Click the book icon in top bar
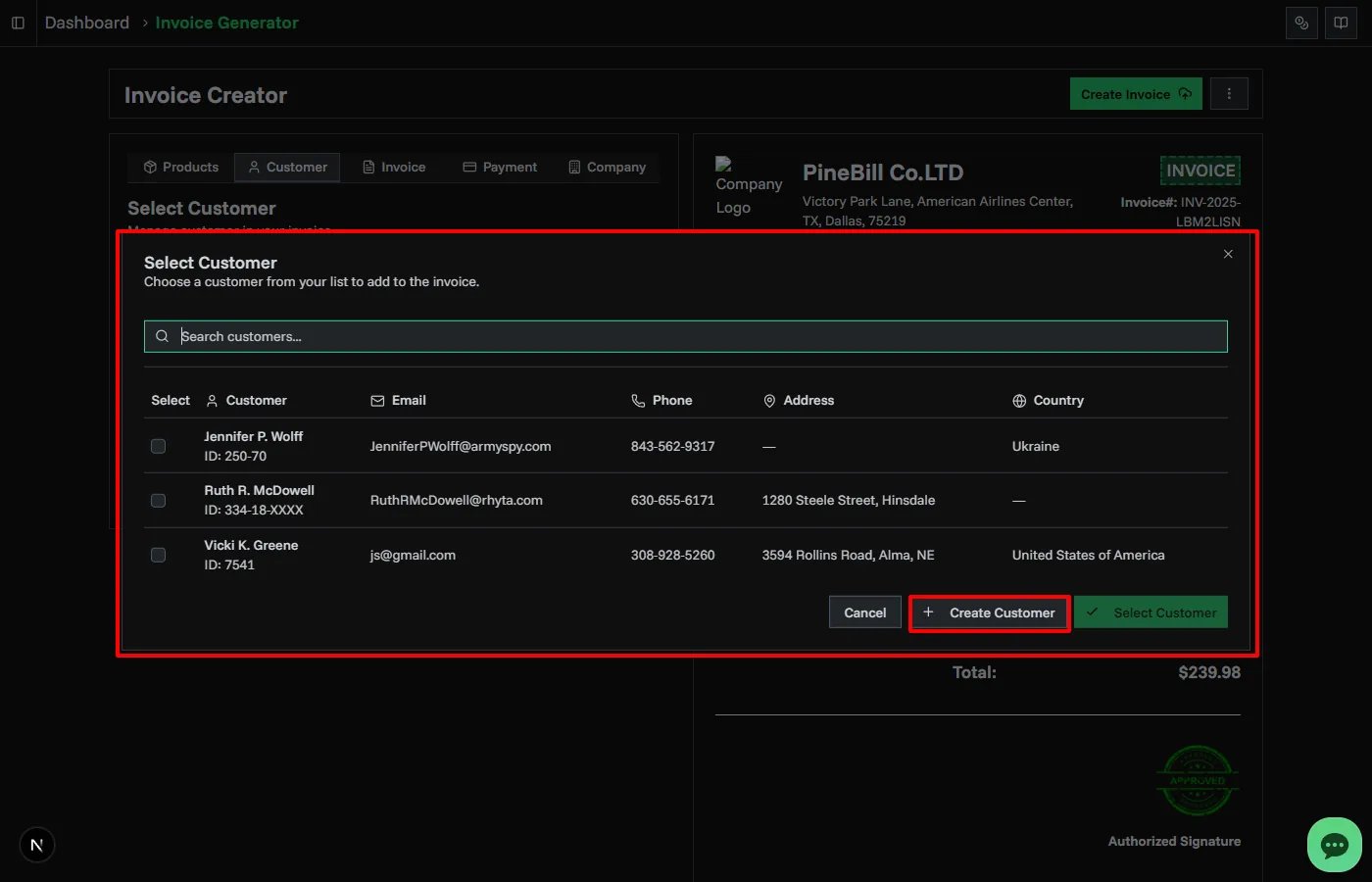Image resolution: width=1372 pixels, height=882 pixels. click(1341, 23)
